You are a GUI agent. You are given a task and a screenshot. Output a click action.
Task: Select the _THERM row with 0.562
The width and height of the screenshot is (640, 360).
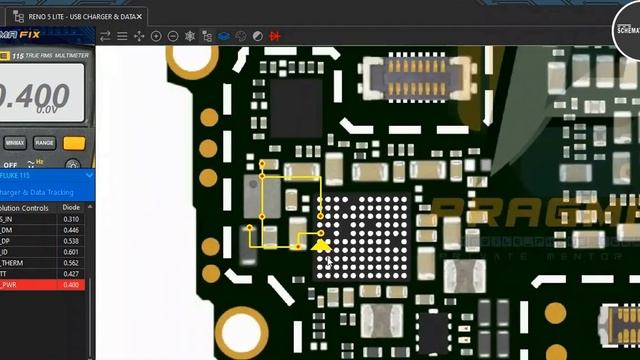pyautogui.click(x=42, y=263)
